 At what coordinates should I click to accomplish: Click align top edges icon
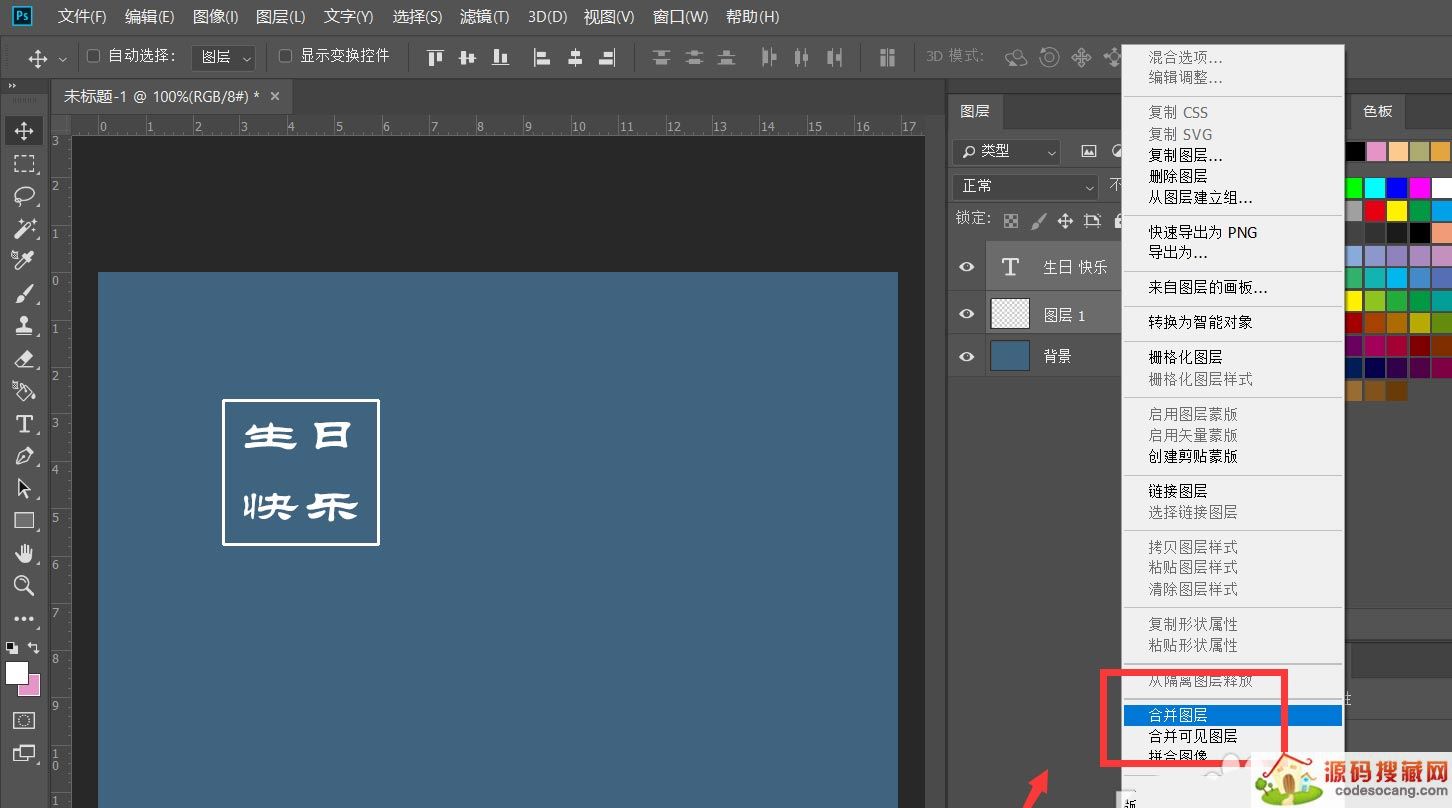[435, 58]
